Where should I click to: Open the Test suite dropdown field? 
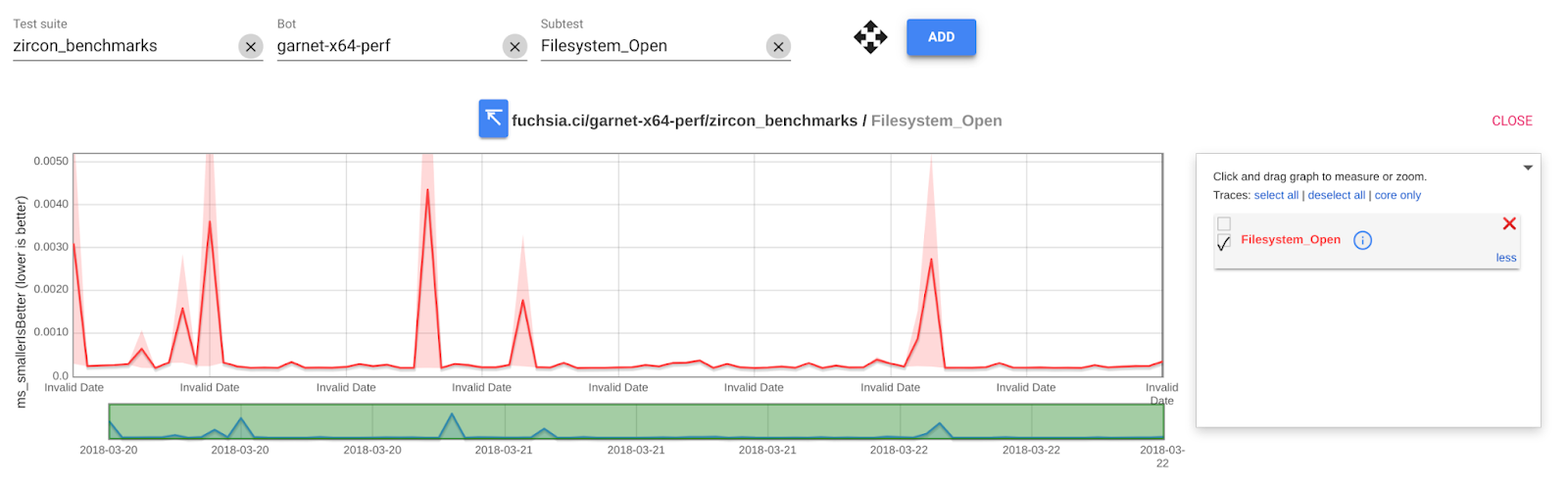(122, 46)
